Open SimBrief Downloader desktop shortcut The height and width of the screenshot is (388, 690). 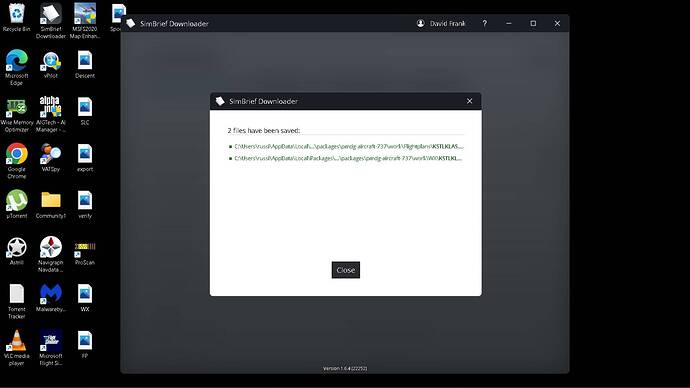[51, 20]
